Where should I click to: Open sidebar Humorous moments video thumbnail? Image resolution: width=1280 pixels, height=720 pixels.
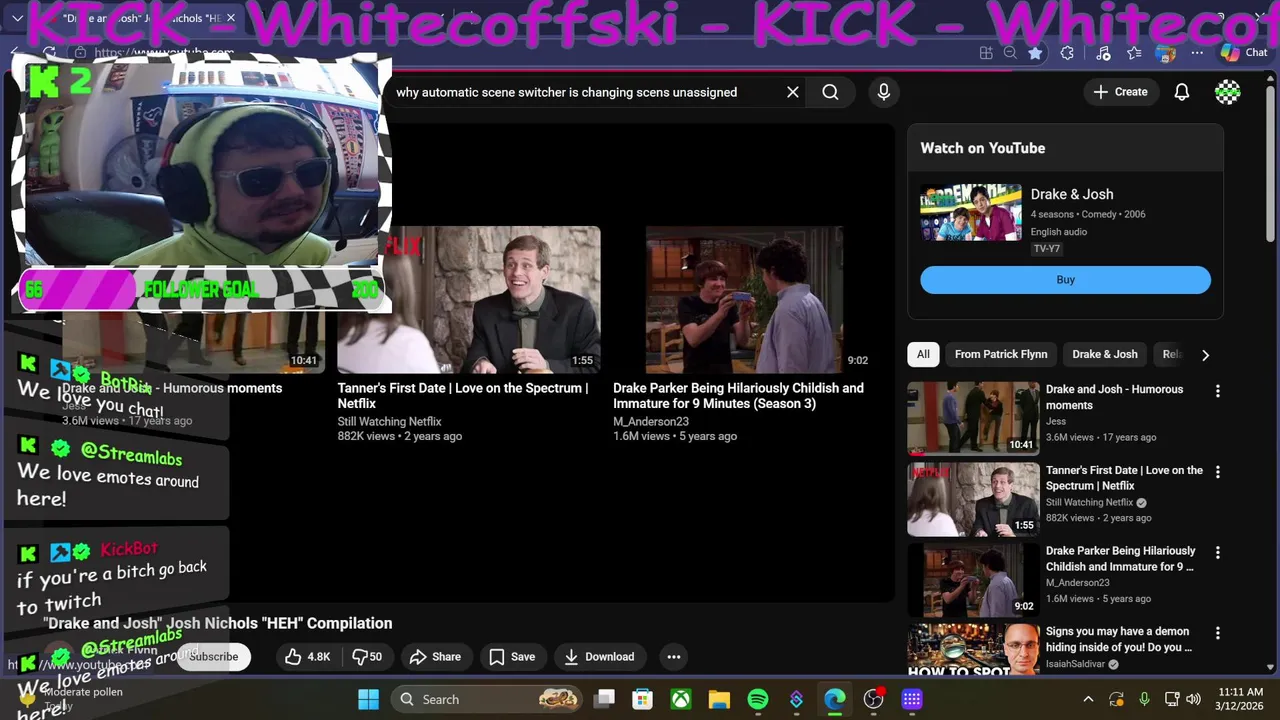[973, 418]
